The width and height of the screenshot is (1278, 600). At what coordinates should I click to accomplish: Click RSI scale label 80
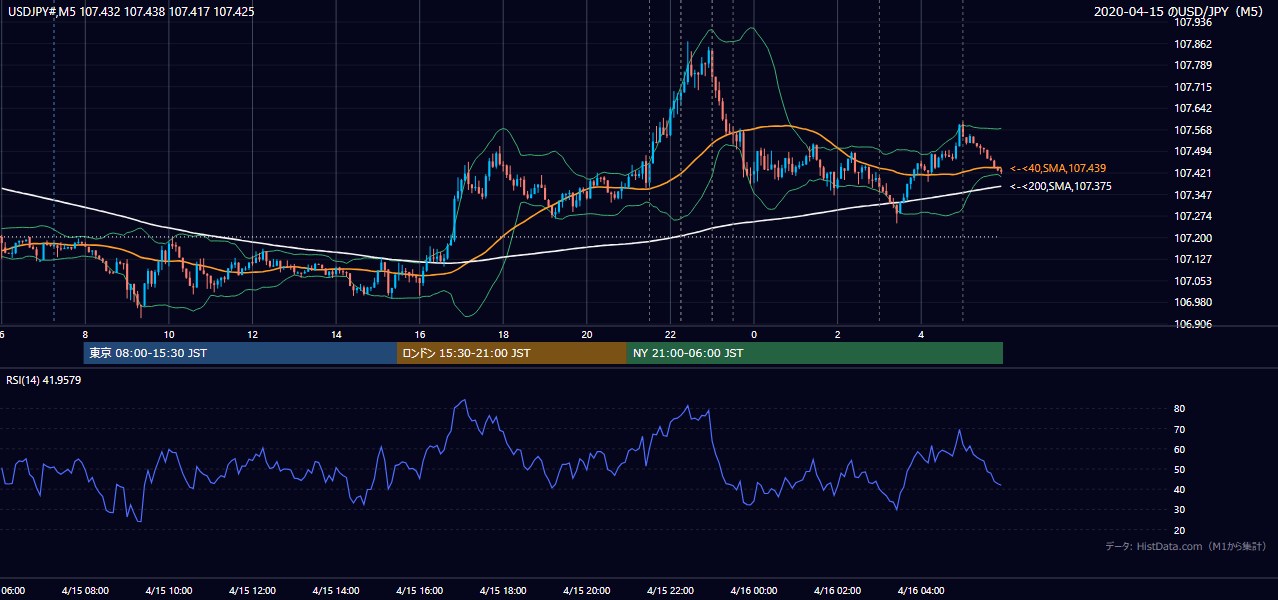(1180, 409)
